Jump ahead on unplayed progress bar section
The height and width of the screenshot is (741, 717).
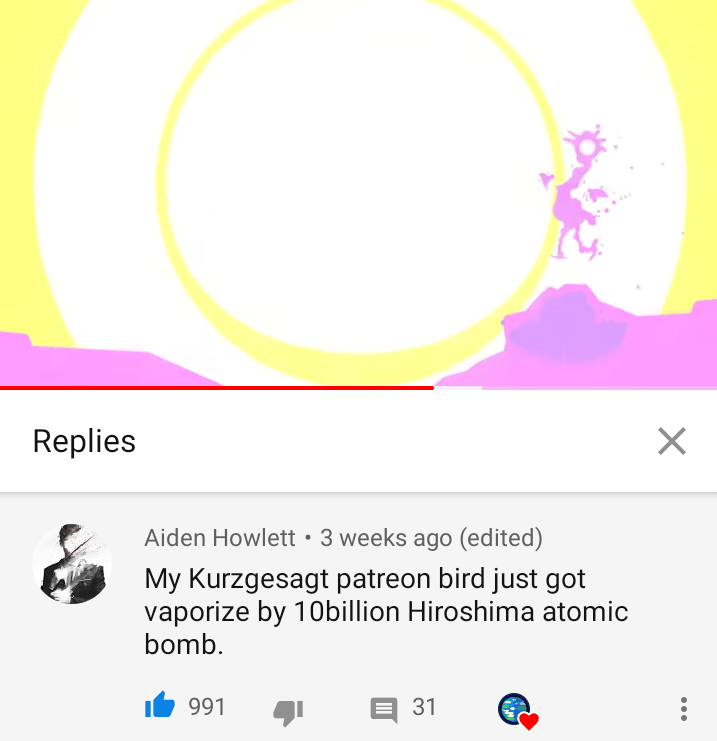[x=575, y=388]
